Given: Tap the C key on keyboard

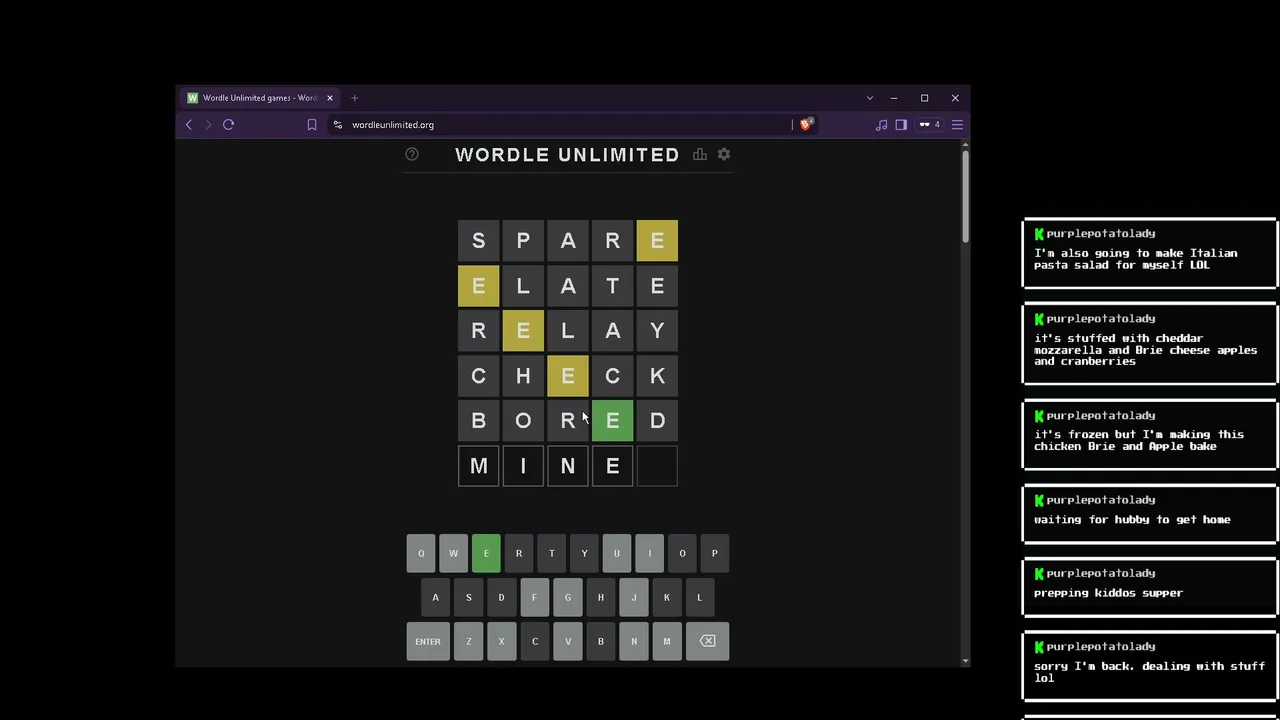Looking at the screenshot, I should (x=534, y=641).
